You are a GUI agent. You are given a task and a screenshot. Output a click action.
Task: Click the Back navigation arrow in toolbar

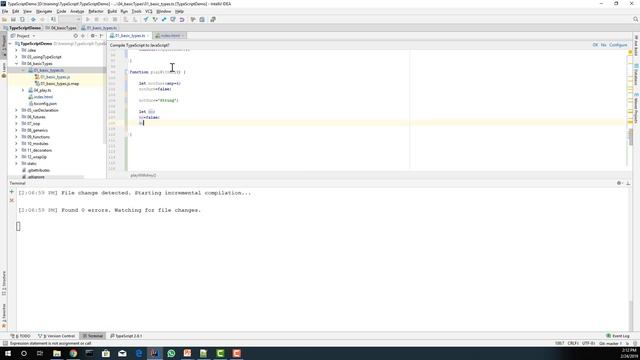(33, 20)
